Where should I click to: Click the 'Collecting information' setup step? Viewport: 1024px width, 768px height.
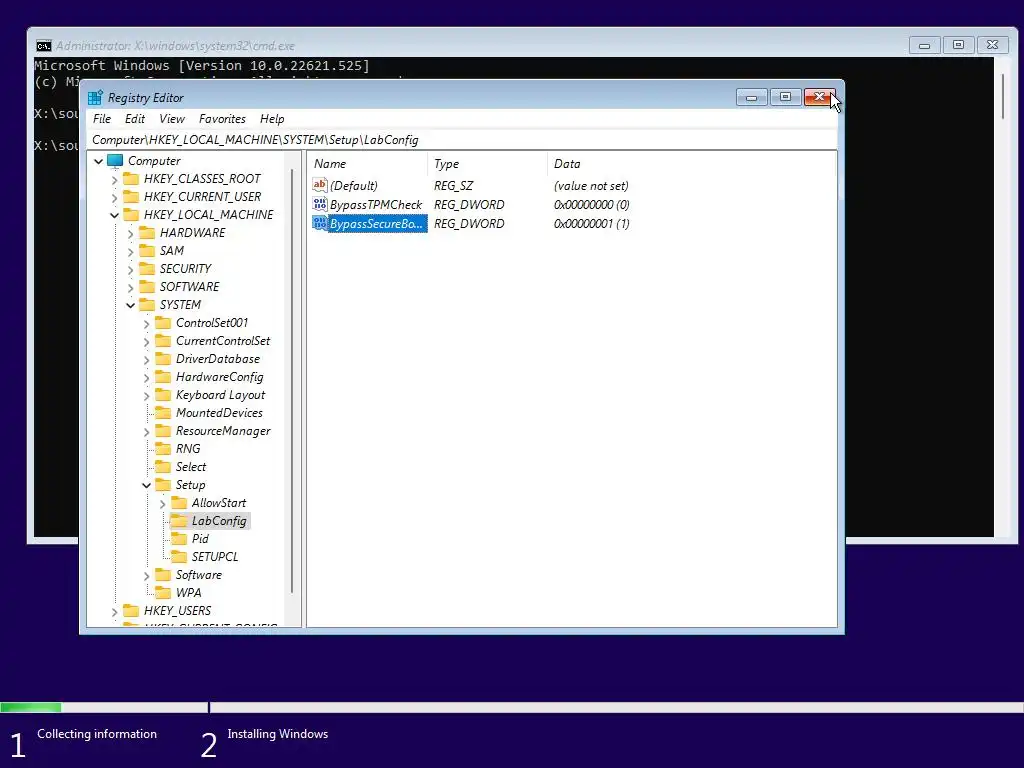click(97, 734)
